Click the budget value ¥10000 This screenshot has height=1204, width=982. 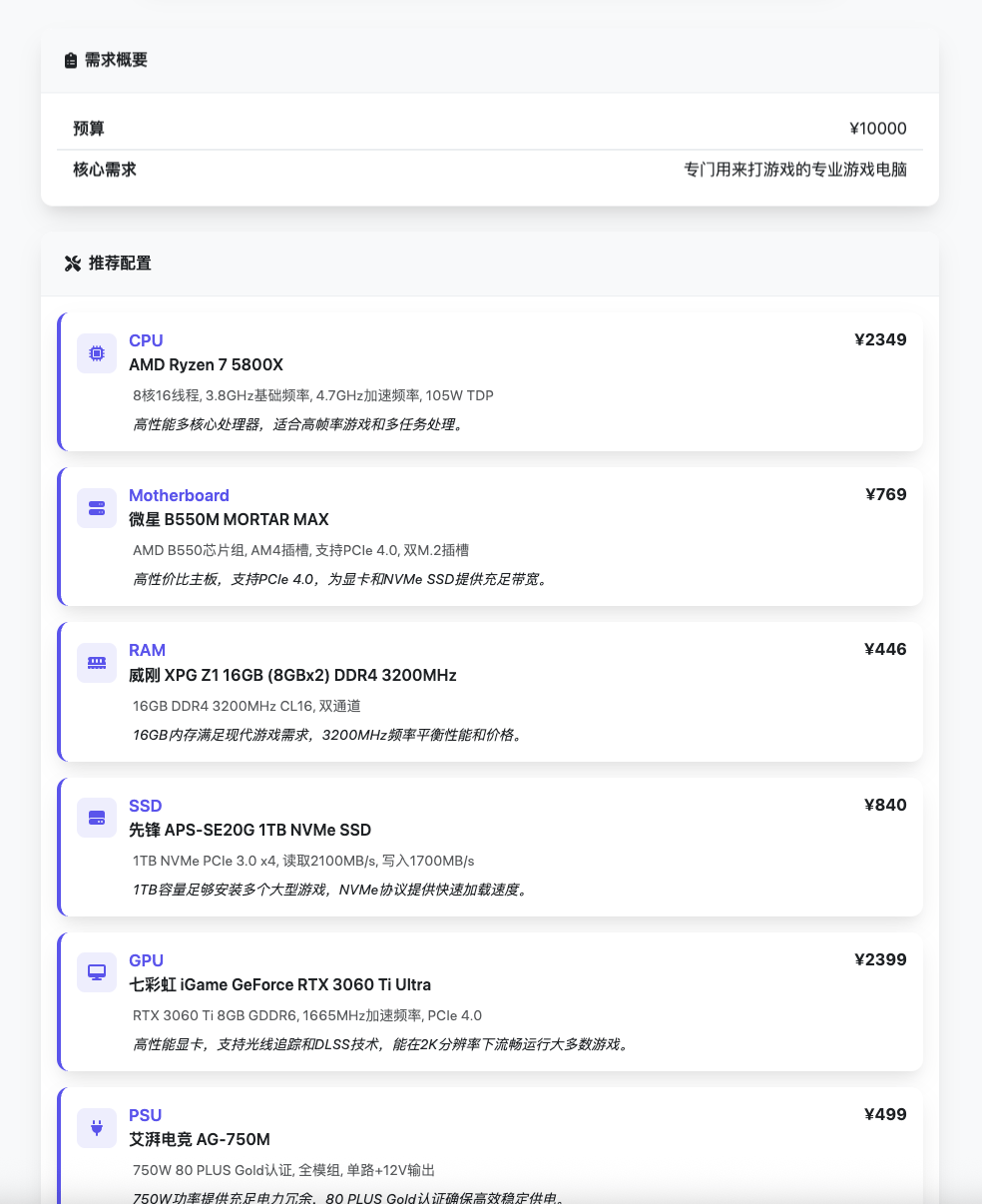878,129
